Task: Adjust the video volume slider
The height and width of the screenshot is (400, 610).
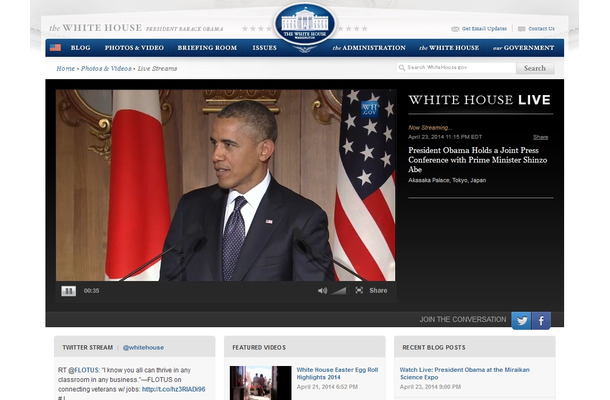Action: pos(339,291)
